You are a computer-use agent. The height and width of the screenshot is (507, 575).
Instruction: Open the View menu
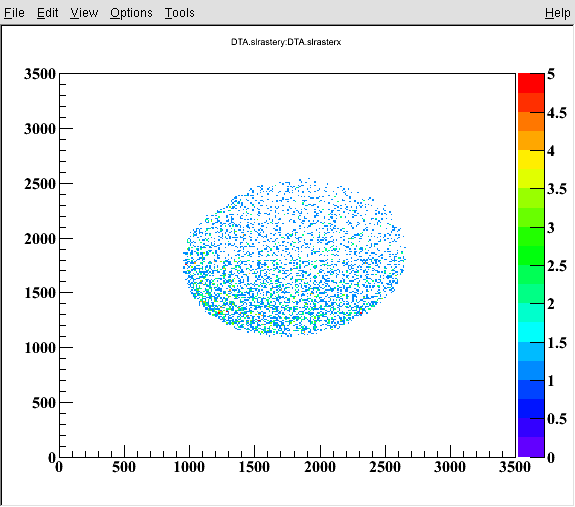84,13
